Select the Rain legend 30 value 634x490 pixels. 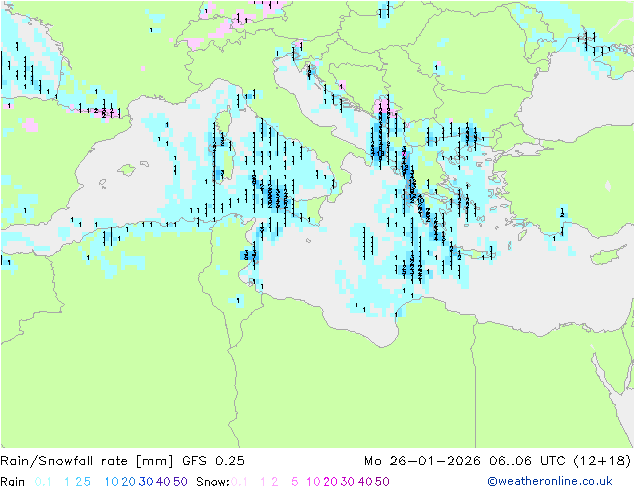[x=146, y=482]
